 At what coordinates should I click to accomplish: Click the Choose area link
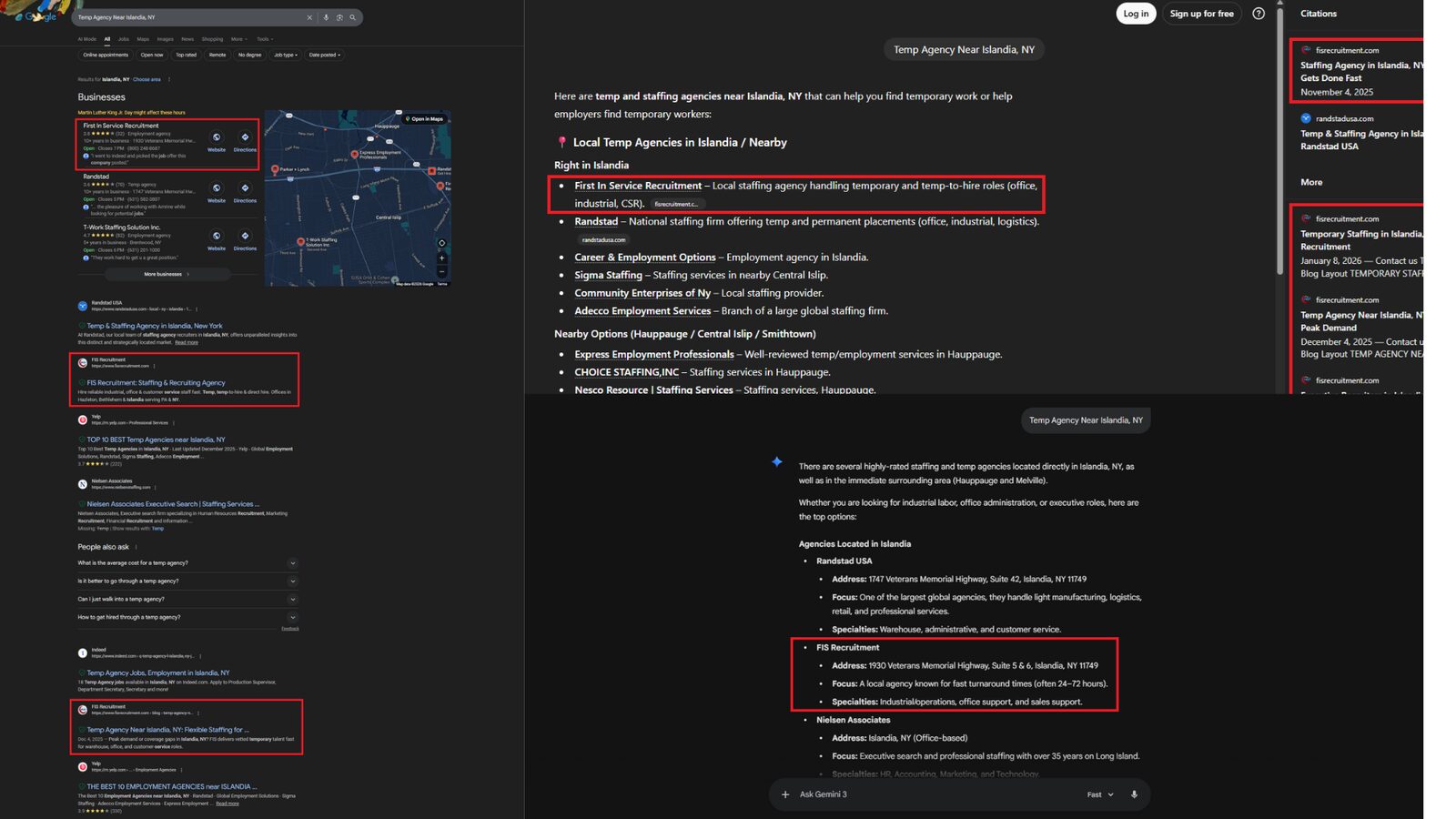[147, 79]
